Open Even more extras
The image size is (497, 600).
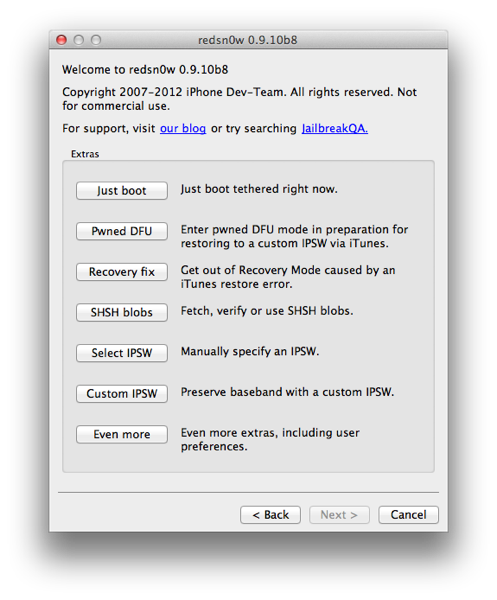point(122,434)
